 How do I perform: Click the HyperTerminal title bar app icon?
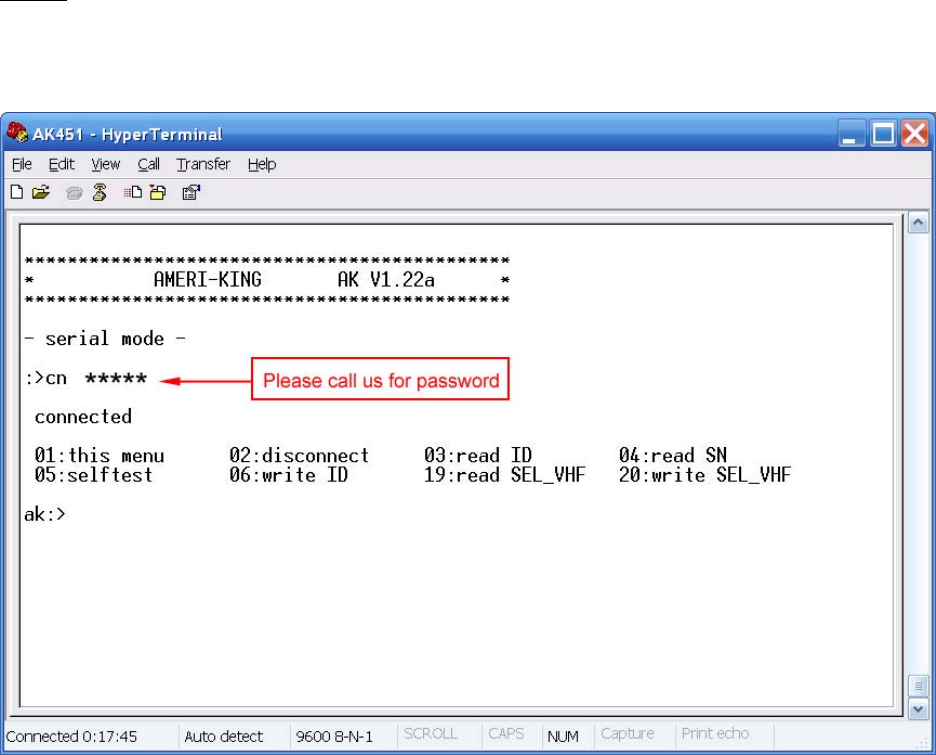click(x=18, y=134)
